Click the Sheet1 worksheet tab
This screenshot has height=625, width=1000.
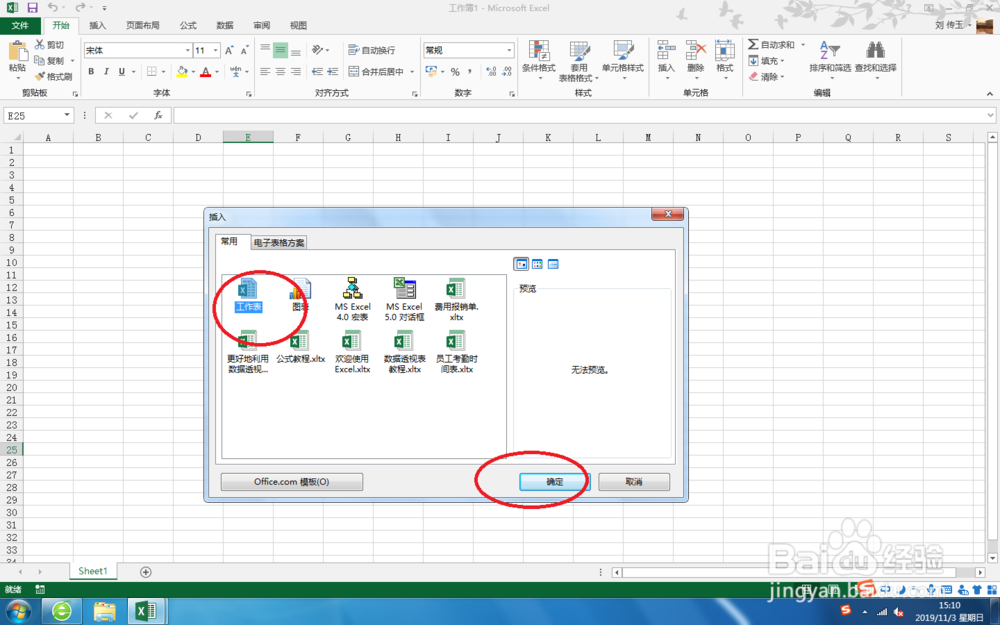click(x=92, y=571)
